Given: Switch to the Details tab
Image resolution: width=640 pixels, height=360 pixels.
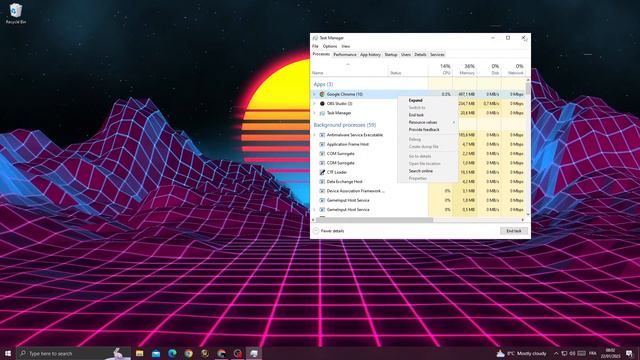Looking at the screenshot, I should pyautogui.click(x=420, y=55).
